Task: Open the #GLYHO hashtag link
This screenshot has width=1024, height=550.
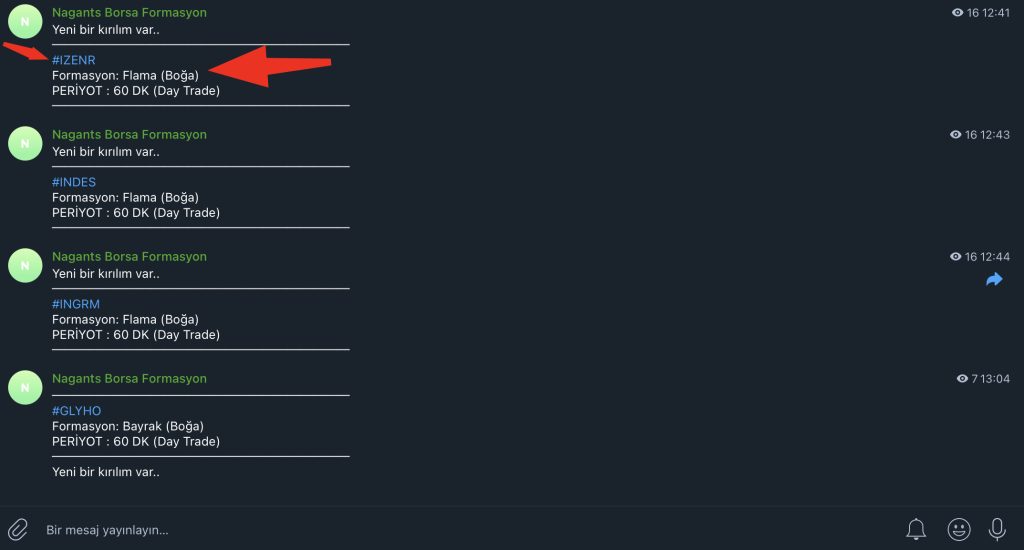Action: pyautogui.click(x=76, y=411)
